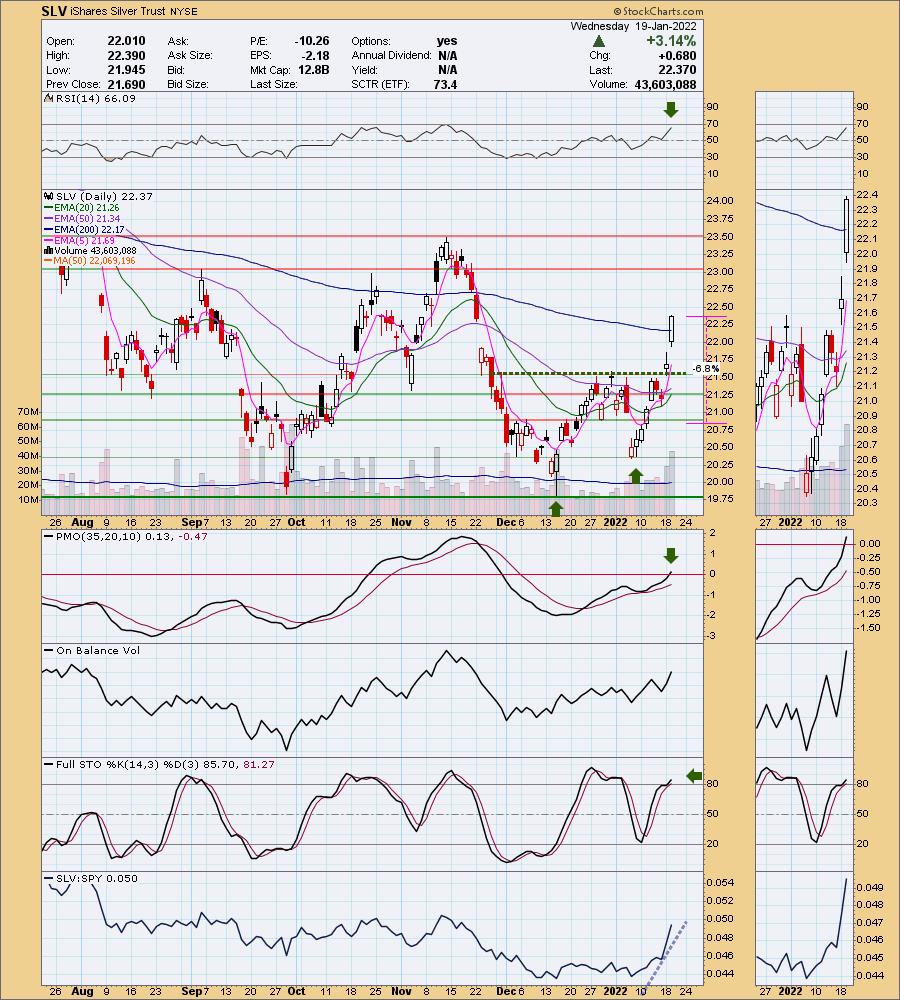The image size is (900, 1000).
Task: Click the volume bars icon in legend
Action: click(x=48, y=251)
